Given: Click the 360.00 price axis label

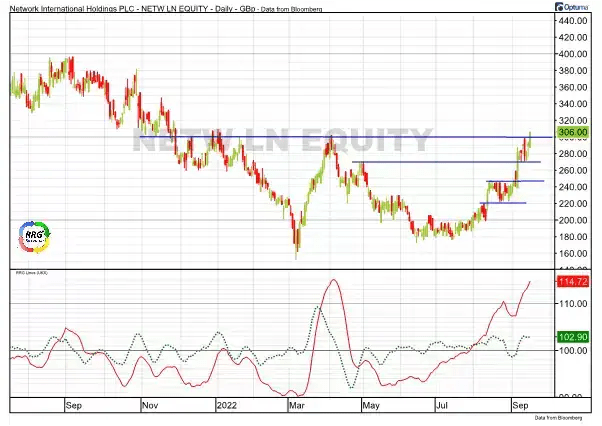Looking at the screenshot, I should 573,88.
